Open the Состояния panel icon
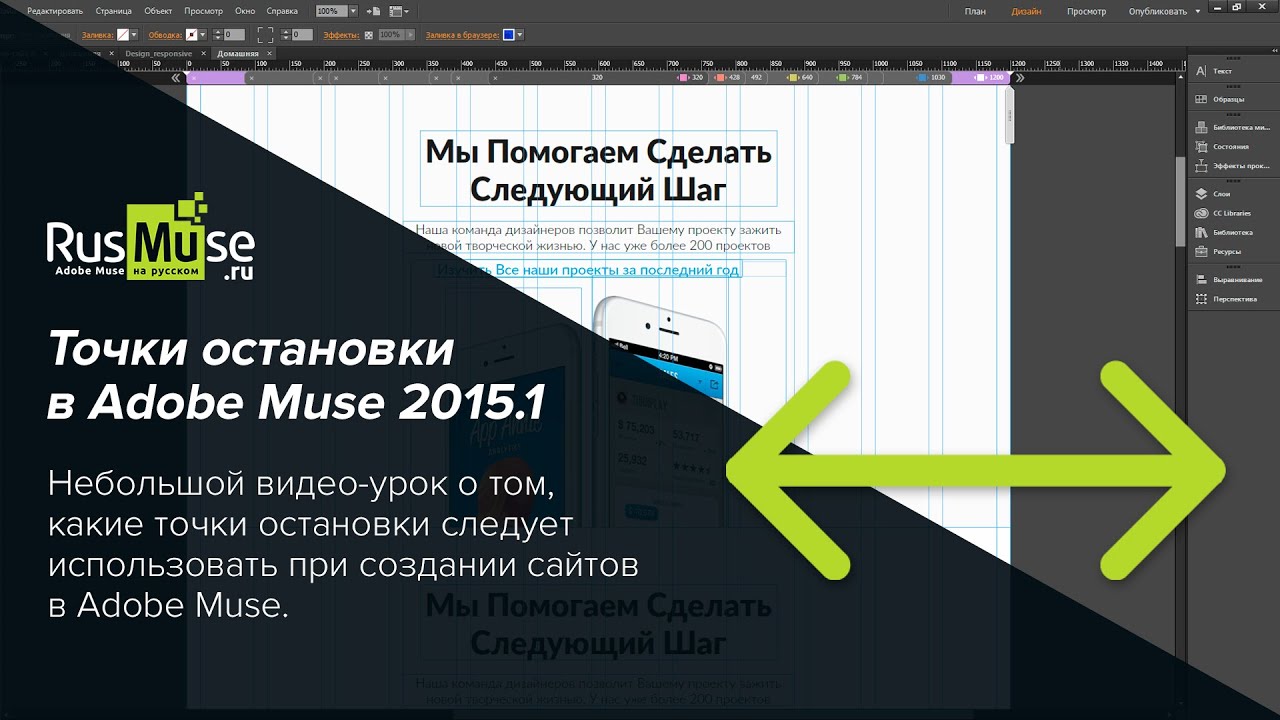 pos(1201,146)
